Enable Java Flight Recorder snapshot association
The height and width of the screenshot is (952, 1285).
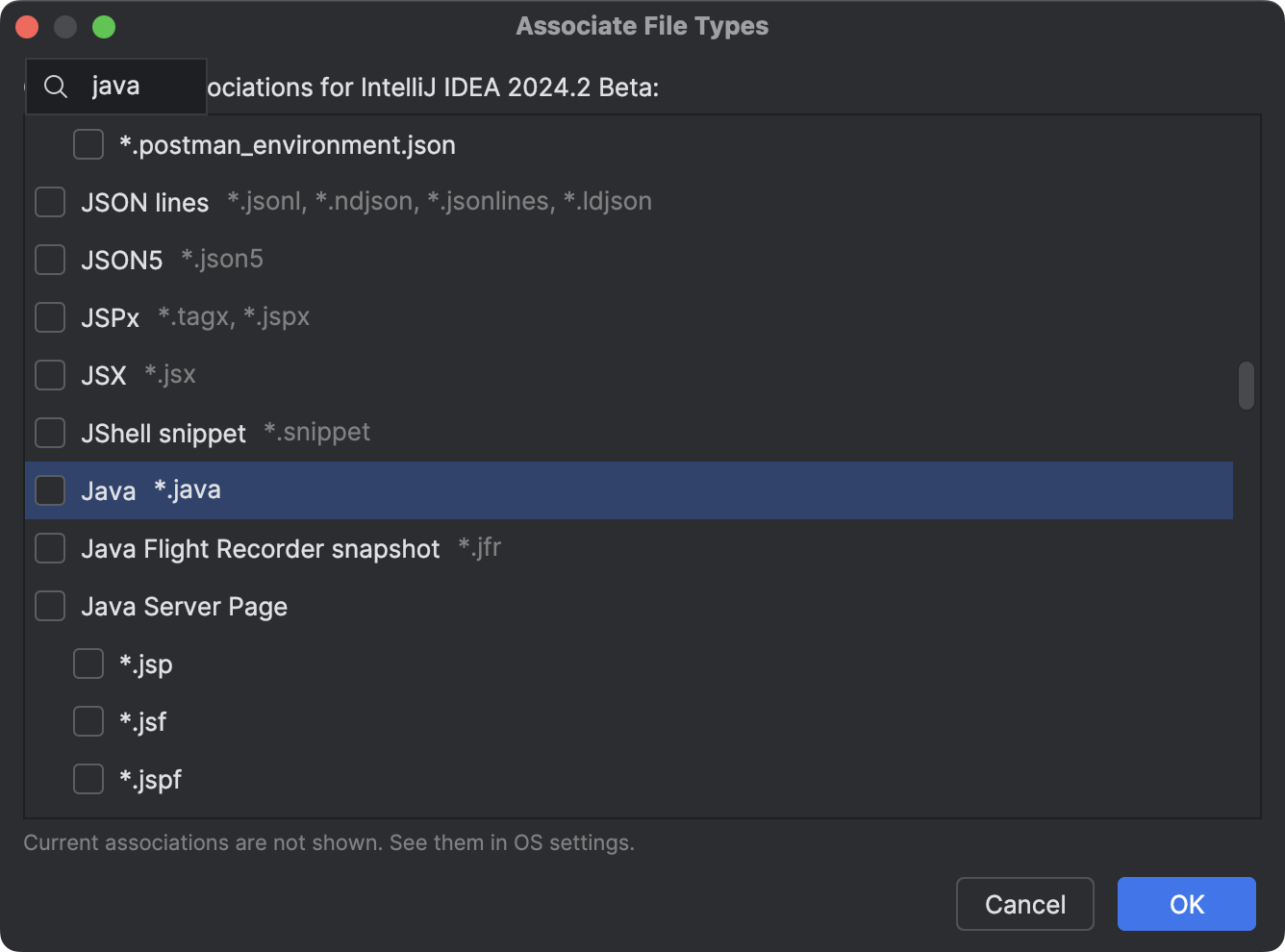click(x=49, y=548)
